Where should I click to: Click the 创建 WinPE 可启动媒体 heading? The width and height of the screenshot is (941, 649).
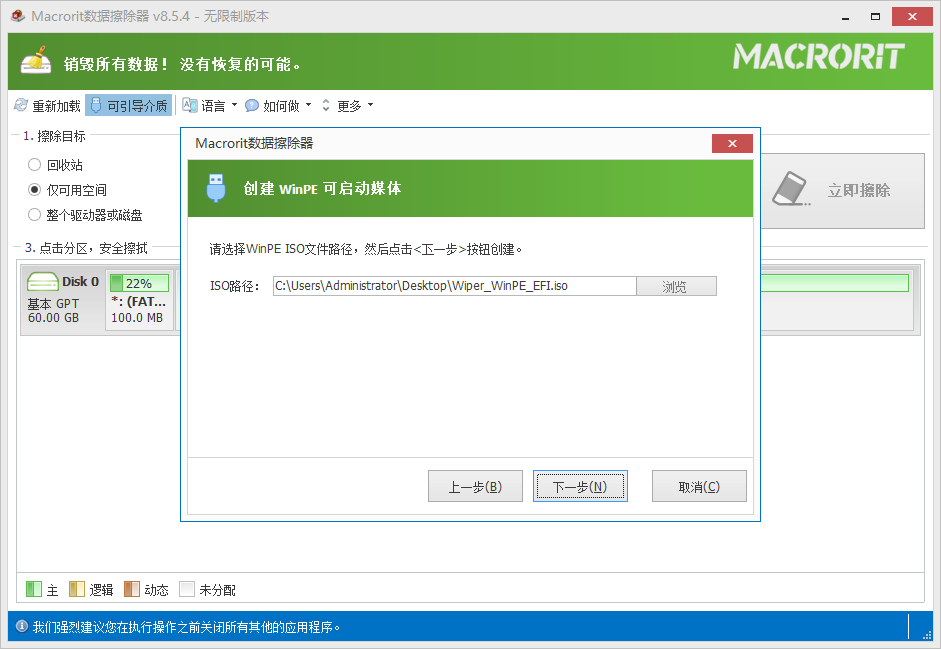[x=322, y=189]
